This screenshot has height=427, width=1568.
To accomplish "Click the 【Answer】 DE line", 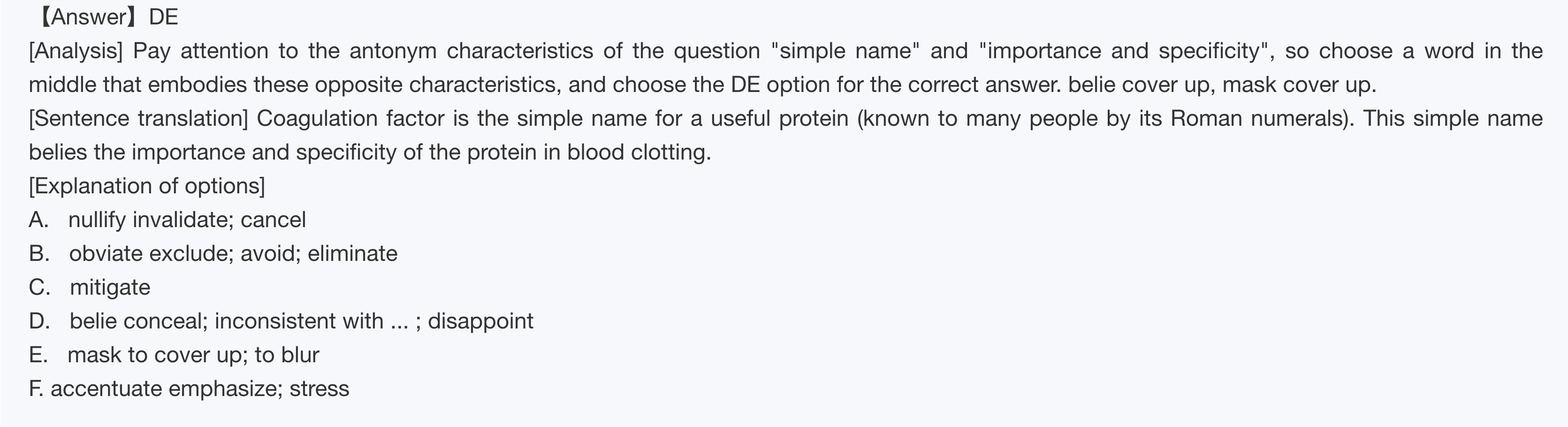I will click(x=107, y=17).
